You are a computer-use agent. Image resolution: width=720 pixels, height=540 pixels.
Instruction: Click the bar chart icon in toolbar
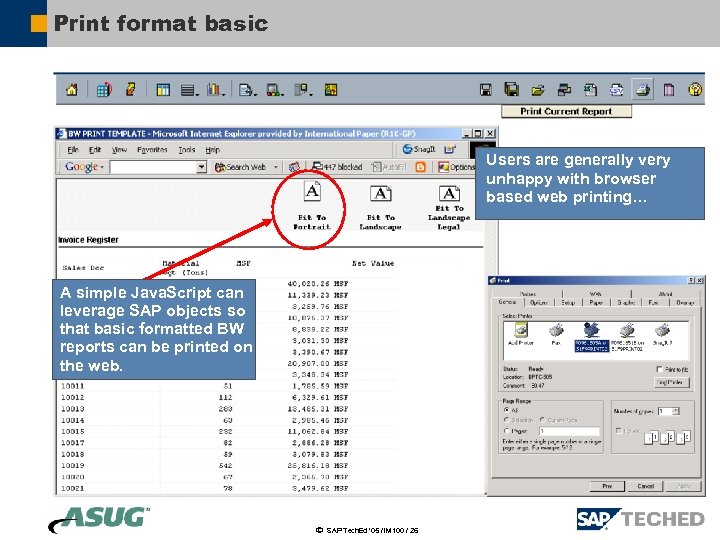215,89
